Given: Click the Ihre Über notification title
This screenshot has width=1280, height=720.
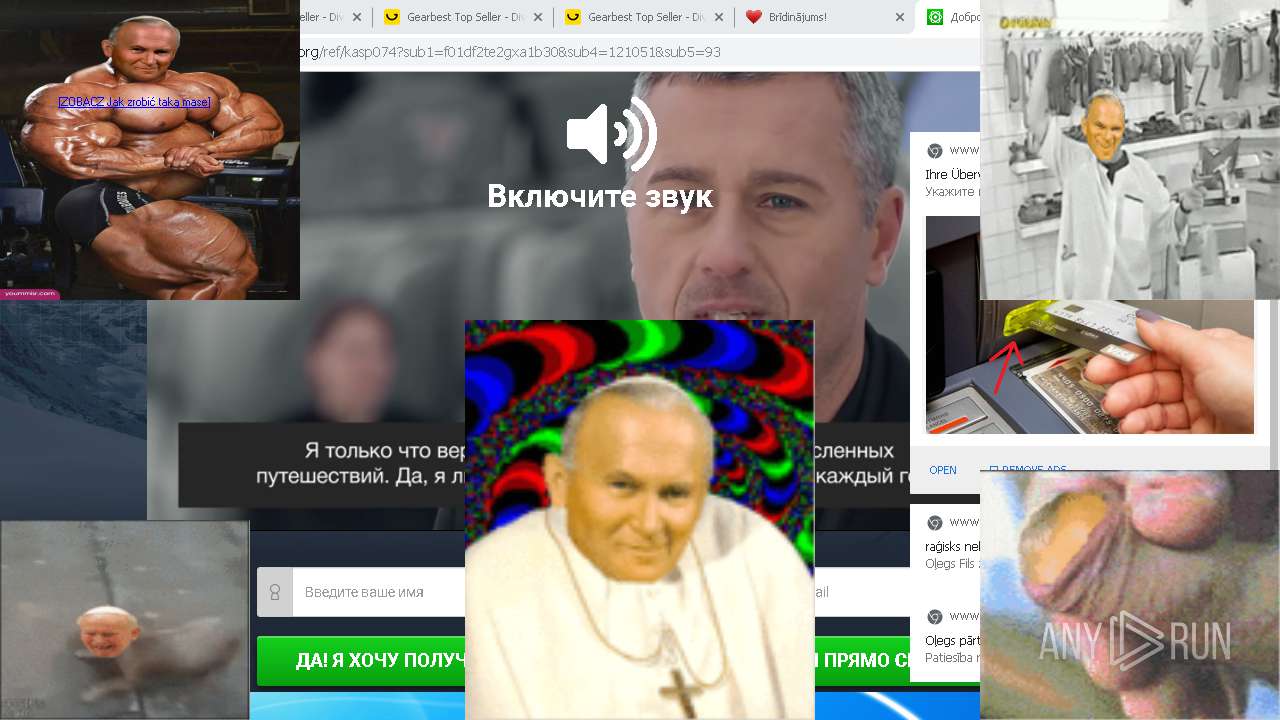Looking at the screenshot, I should [x=952, y=174].
